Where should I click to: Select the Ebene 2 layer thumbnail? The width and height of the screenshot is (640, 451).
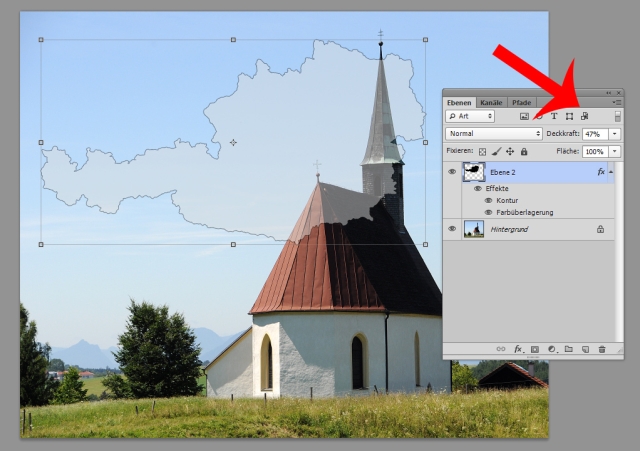coord(474,172)
